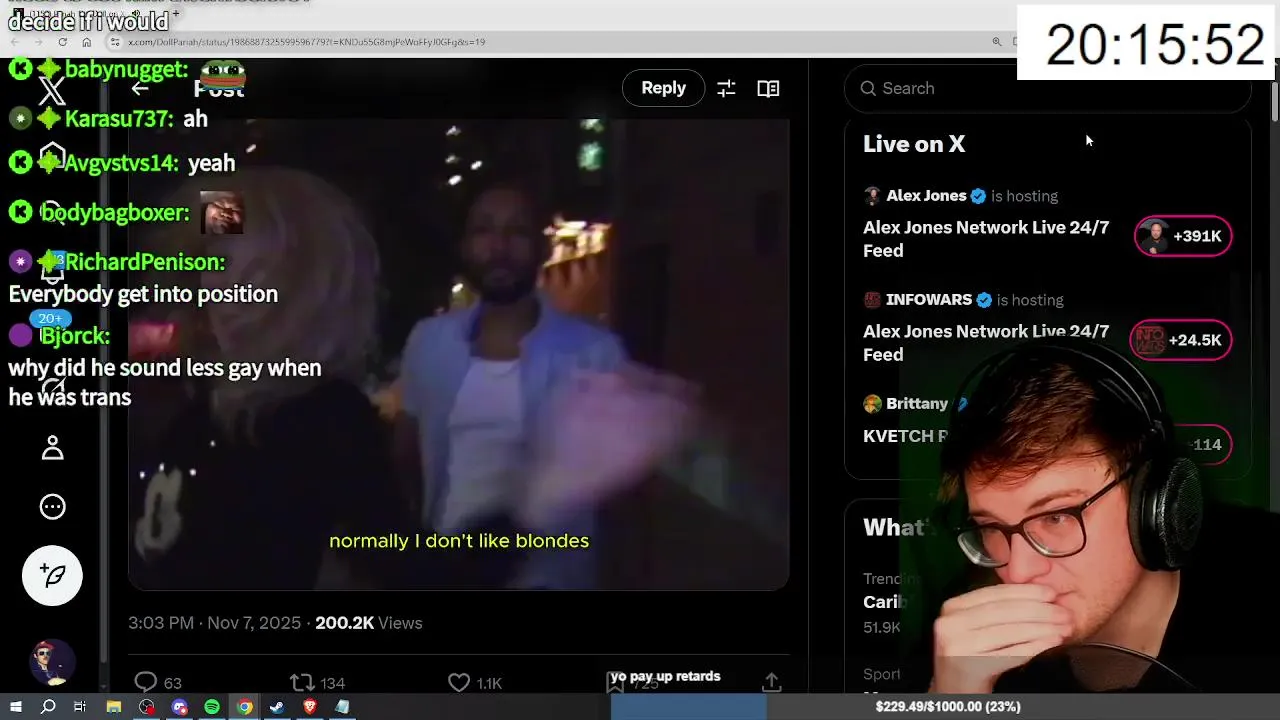Open the reader view book icon
Viewport: 1280px width, 720px height.
coord(768,89)
